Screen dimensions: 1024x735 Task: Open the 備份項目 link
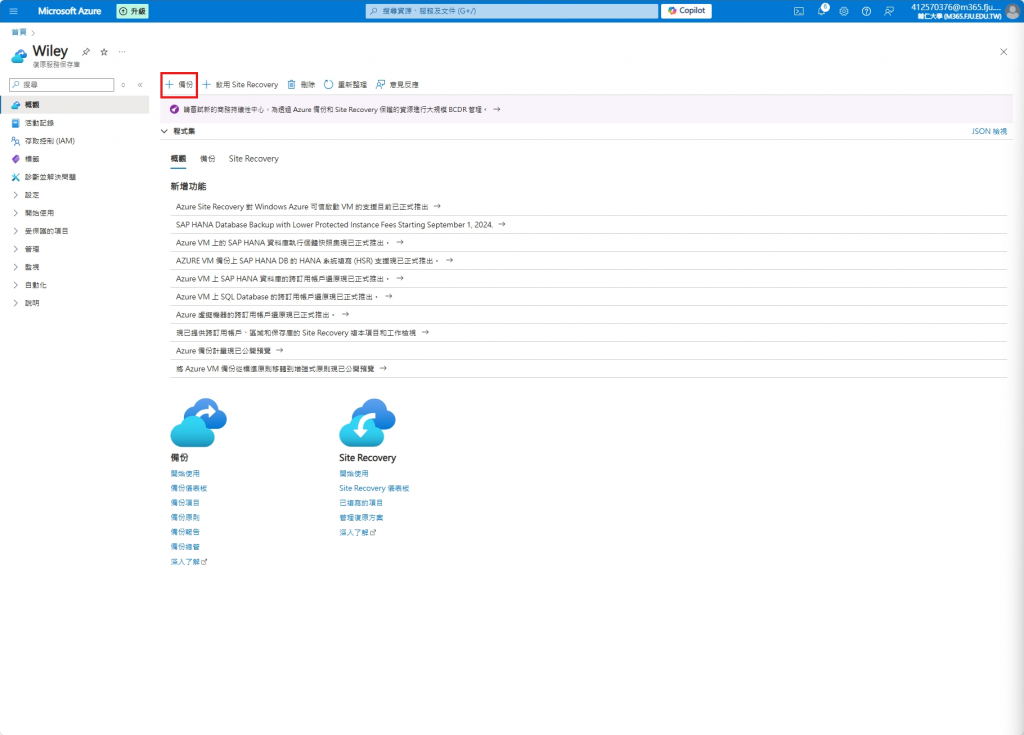tap(185, 503)
